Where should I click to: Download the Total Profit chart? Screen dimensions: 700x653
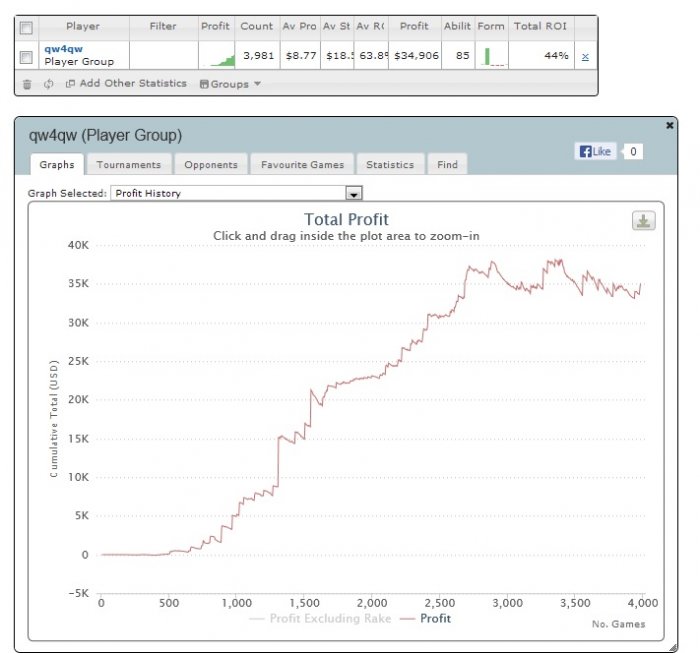643,220
